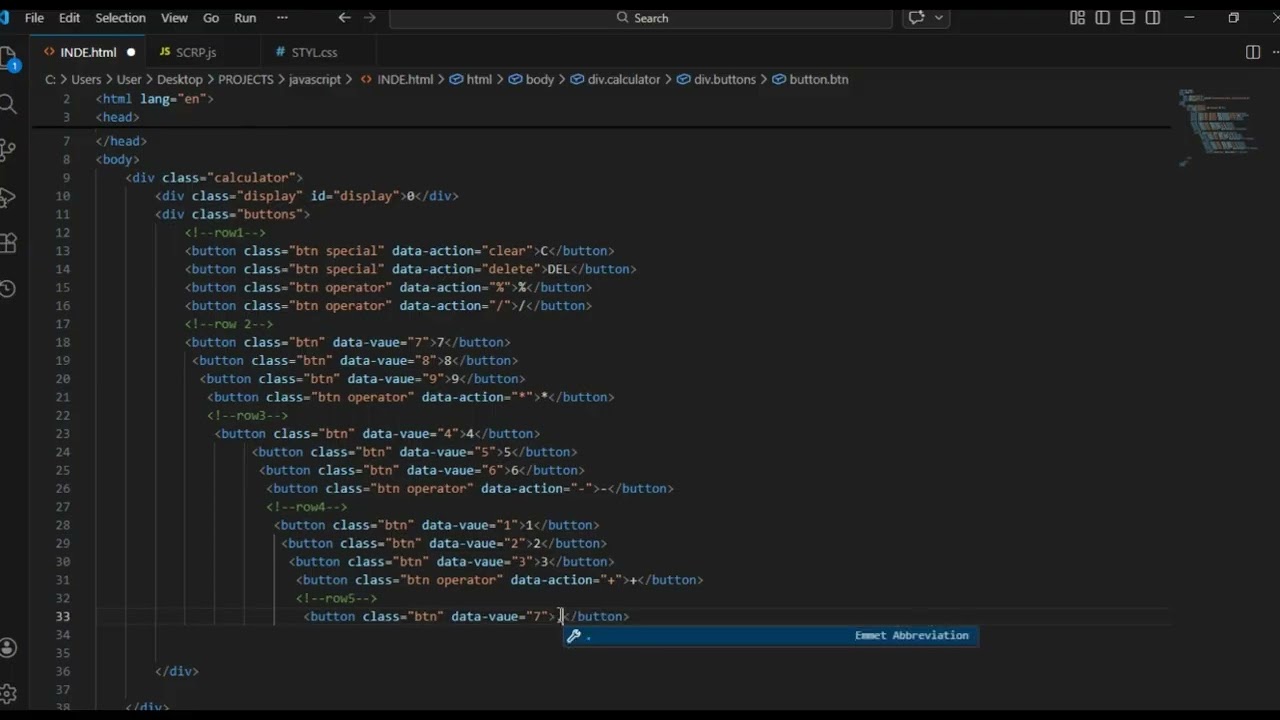Open the Selection menu
The image size is (1280, 720).
120,18
